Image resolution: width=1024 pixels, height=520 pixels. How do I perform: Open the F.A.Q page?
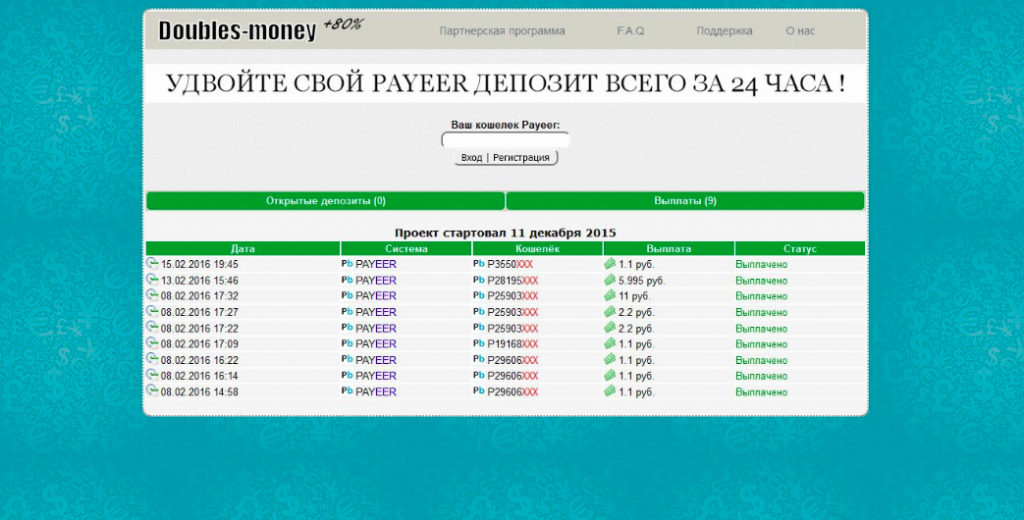pos(630,31)
